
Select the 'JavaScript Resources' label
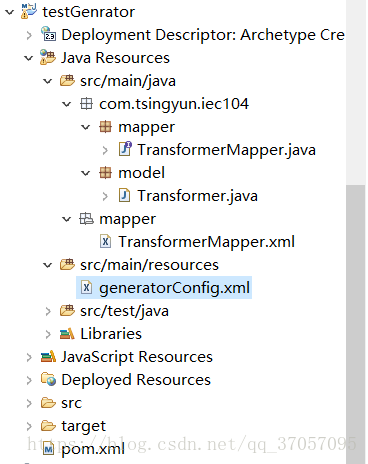[137, 357]
